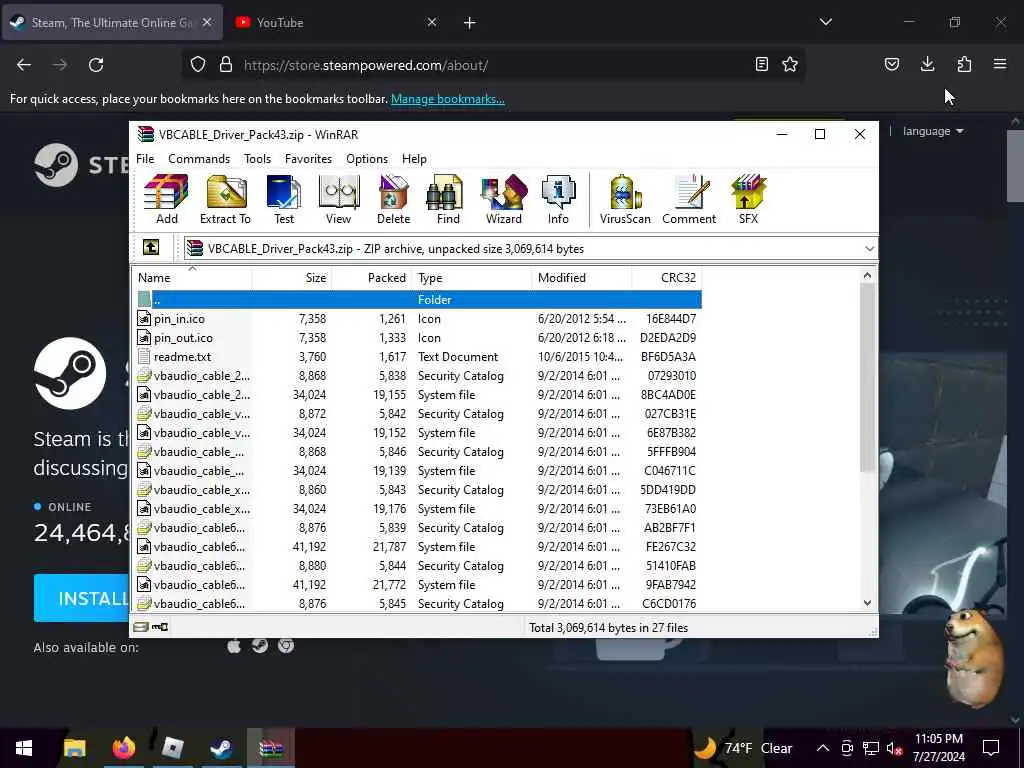The height and width of the screenshot is (768, 1024).
Task: Open Roblox from the taskbar
Action: 172,748
